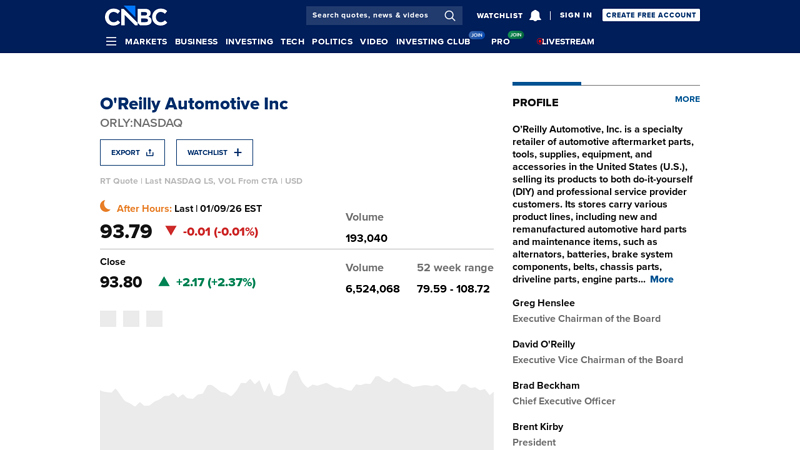This screenshot has height=450, width=800.
Task: Click the CNBC logo
Action: pos(136,16)
